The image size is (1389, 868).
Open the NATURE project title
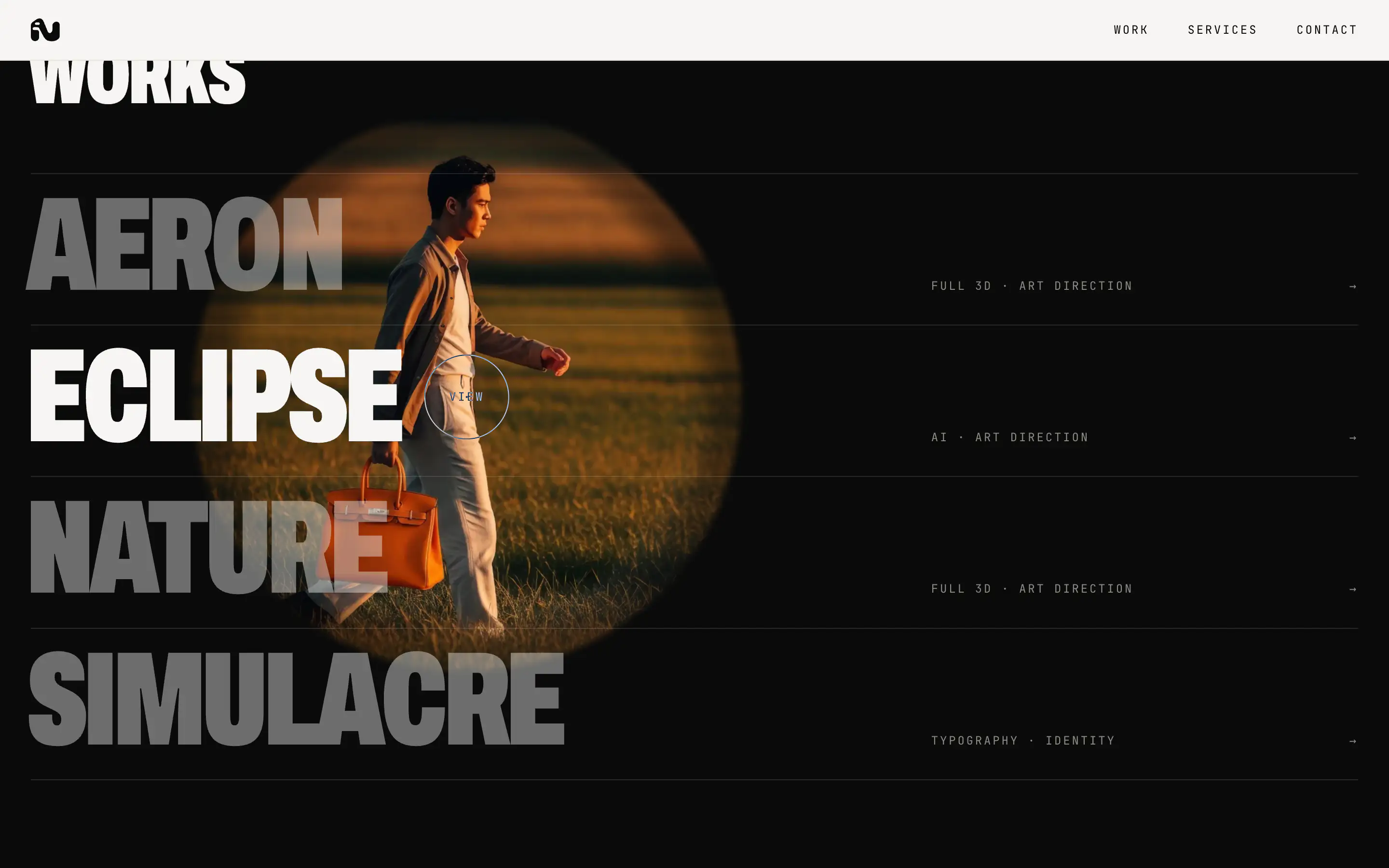pyautogui.click(x=209, y=546)
